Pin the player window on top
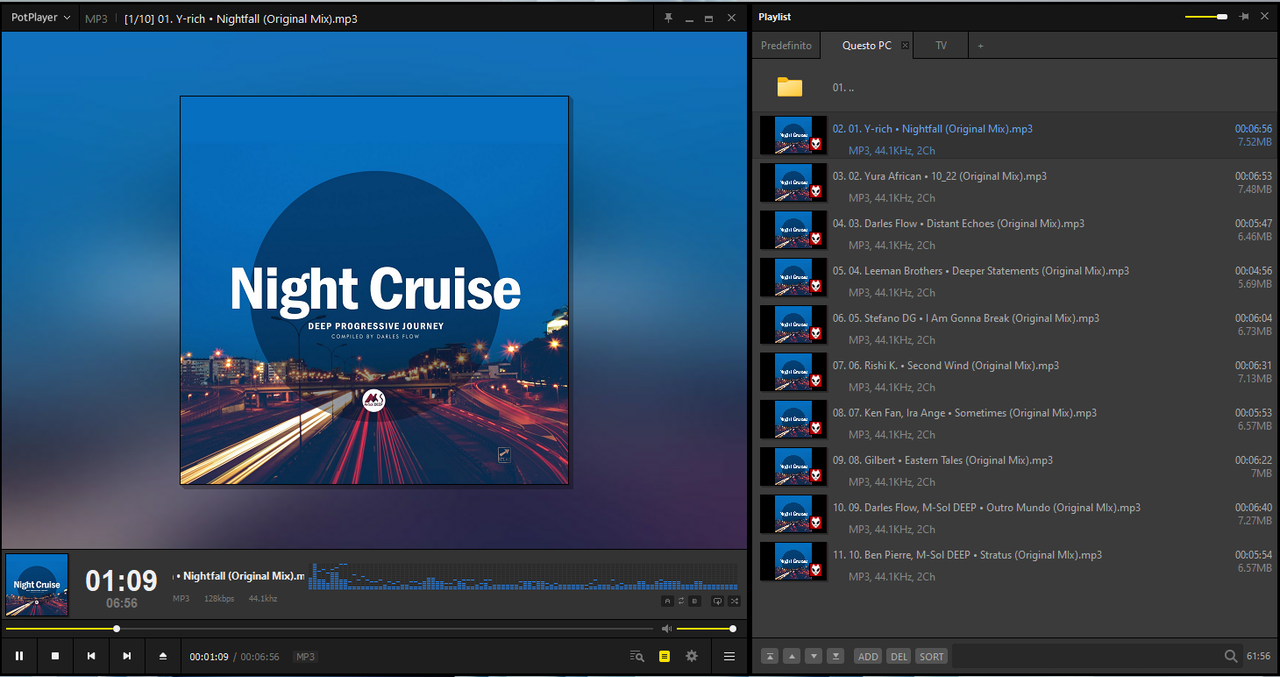Image resolution: width=1280 pixels, height=677 pixels. (668, 18)
